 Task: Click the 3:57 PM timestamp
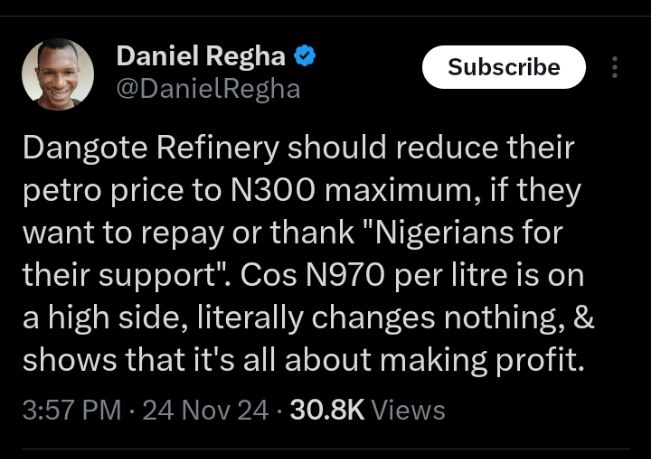click(68, 410)
